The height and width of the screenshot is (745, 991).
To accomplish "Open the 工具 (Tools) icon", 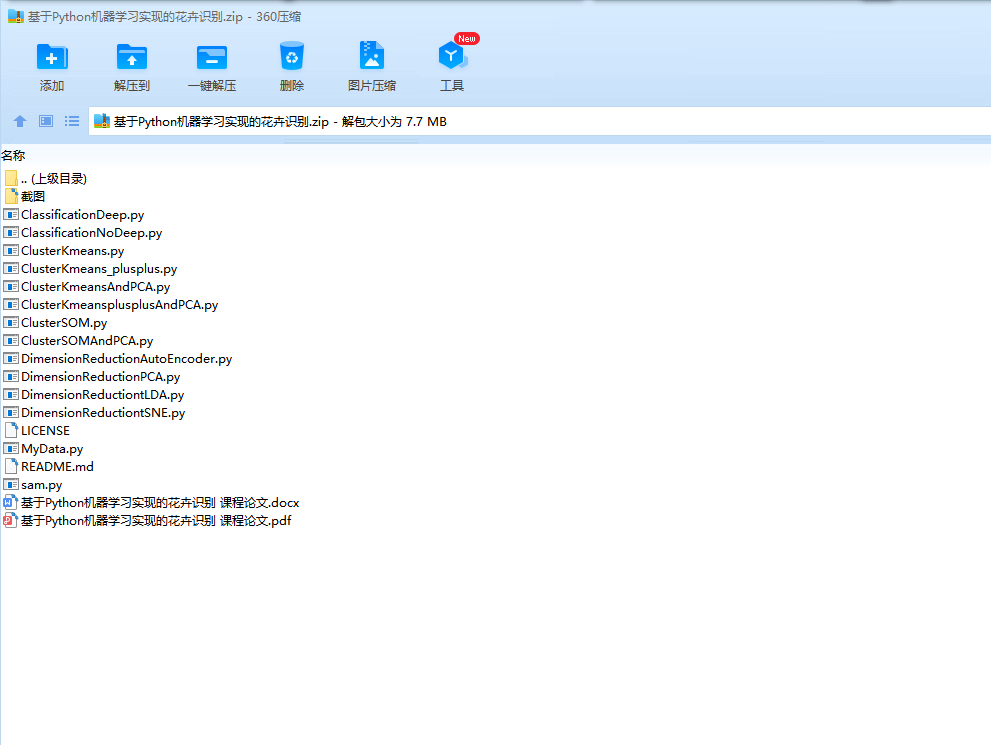I will [452, 56].
